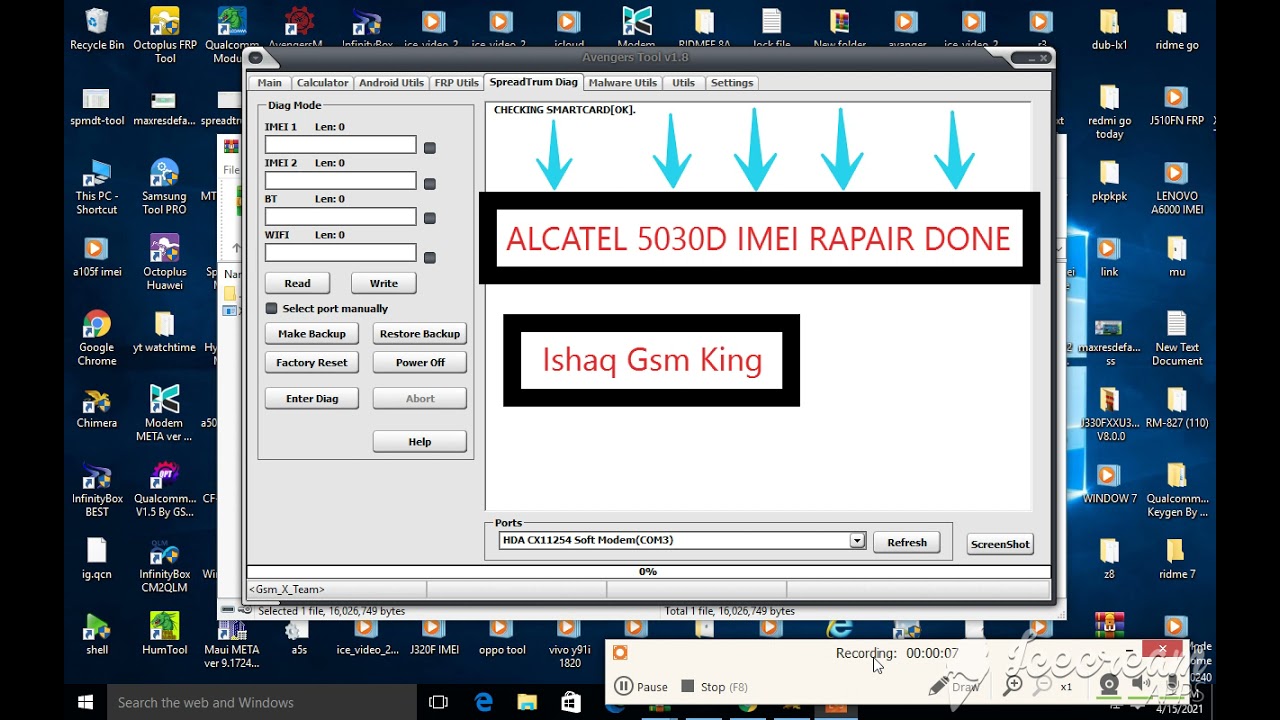Click the Draw pencil in the recorder bar
Image resolution: width=1280 pixels, height=720 pixels.
(953, 685)
